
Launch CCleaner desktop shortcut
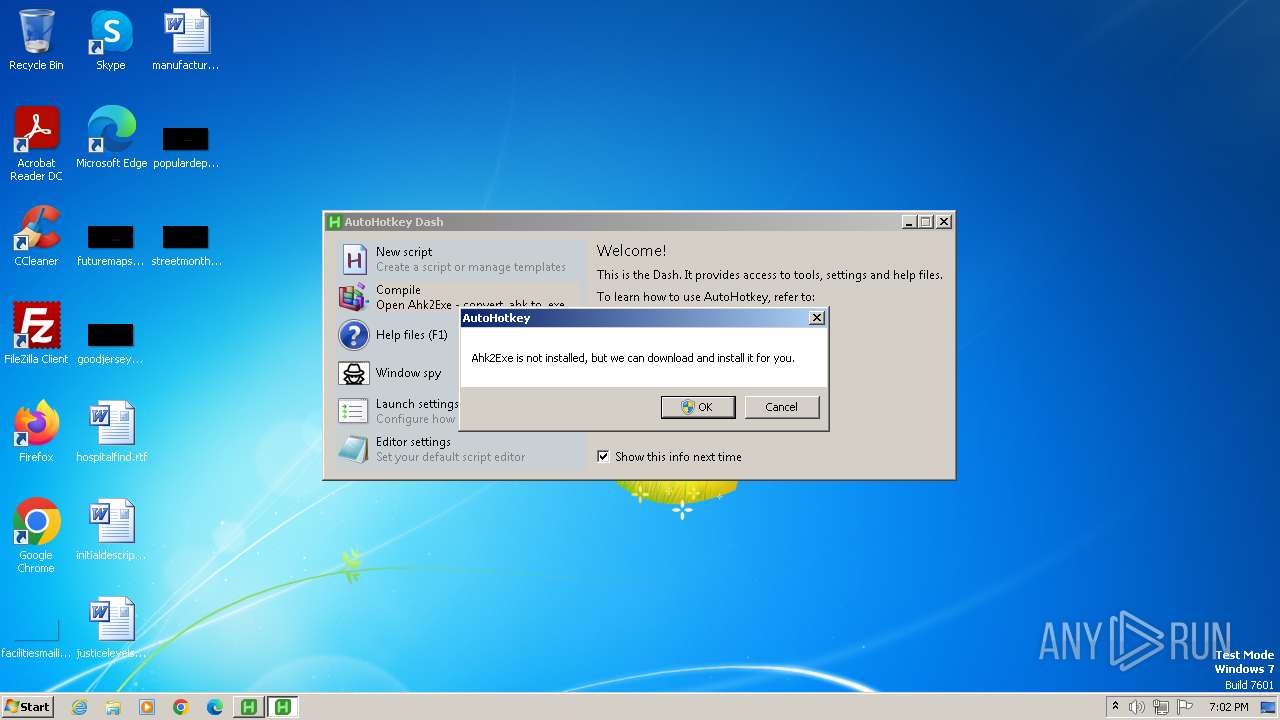click(36, 236)
